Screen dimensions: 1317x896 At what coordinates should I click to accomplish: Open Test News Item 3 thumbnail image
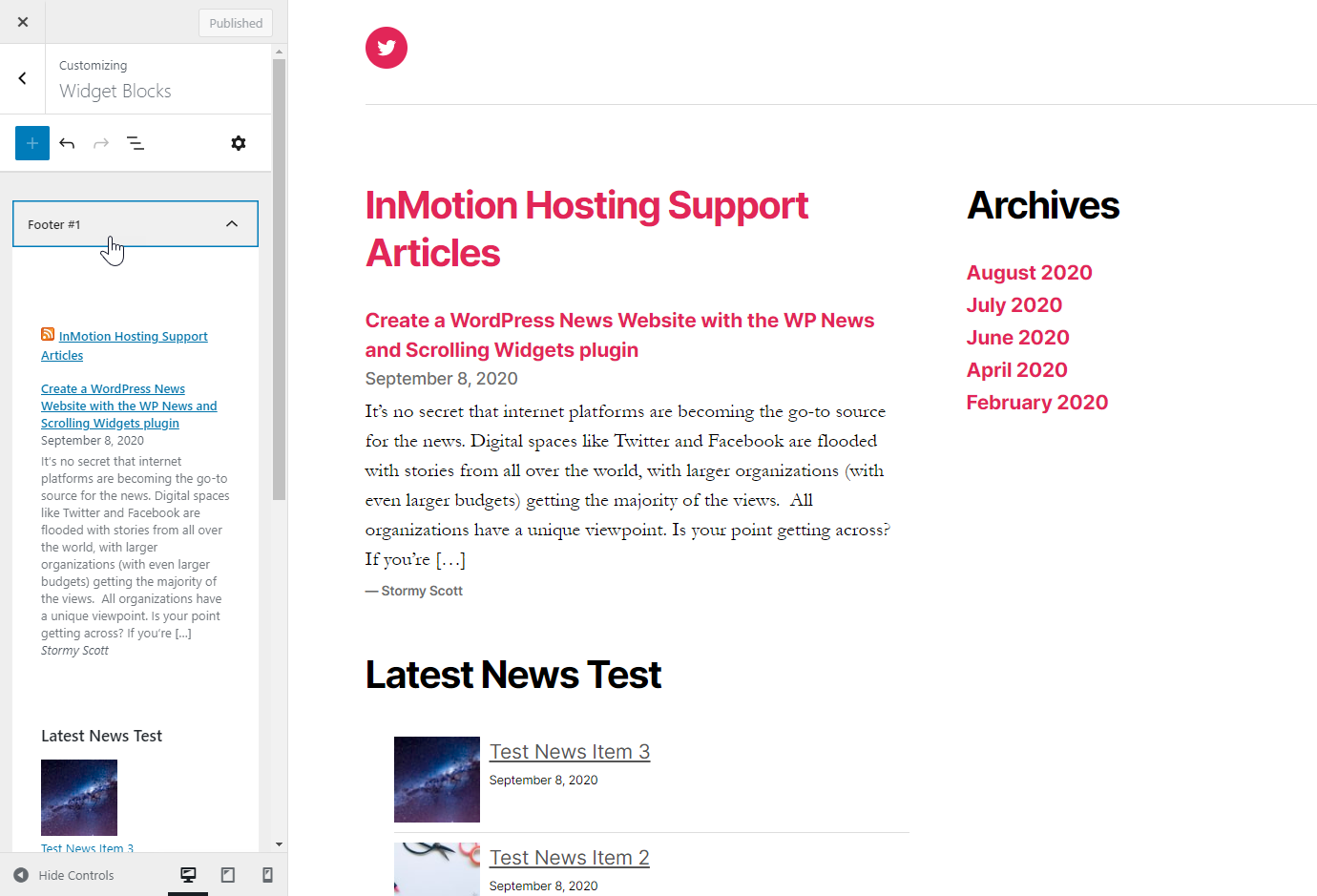[436, 779]
